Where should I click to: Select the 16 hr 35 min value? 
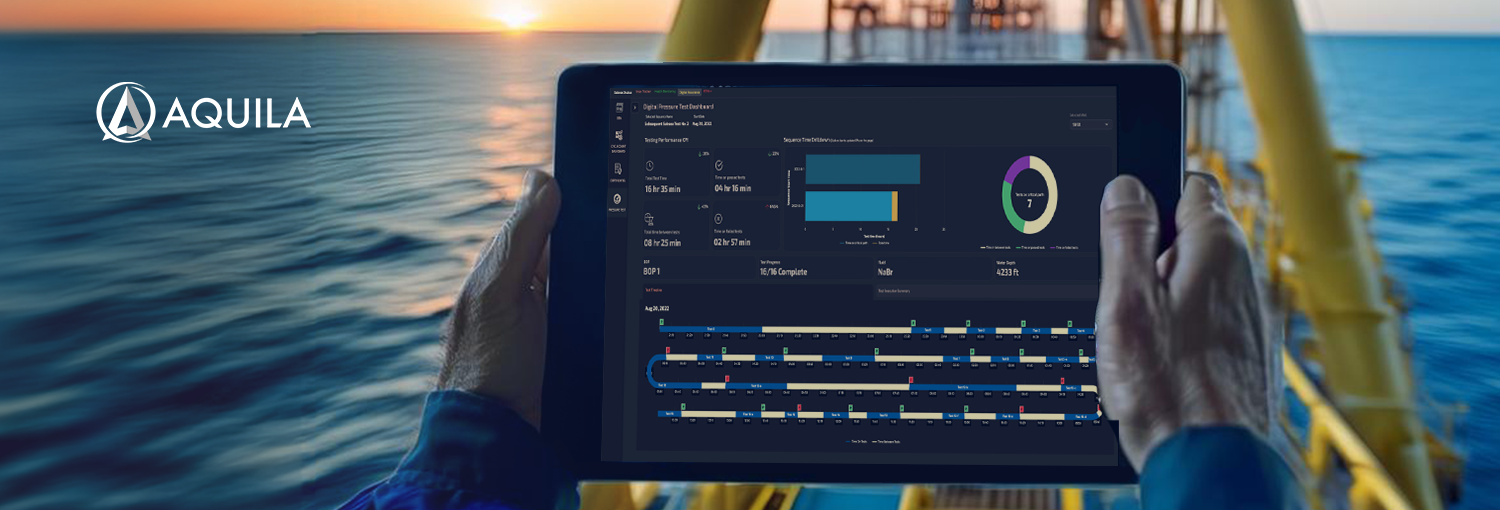pyautogui.click(x=663, y=189)
